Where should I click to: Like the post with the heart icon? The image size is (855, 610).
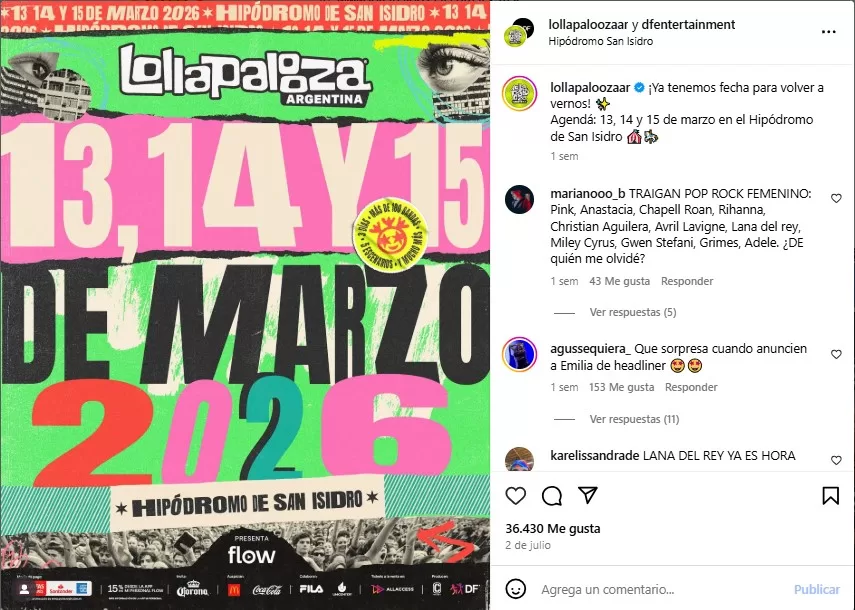(515, 496)
